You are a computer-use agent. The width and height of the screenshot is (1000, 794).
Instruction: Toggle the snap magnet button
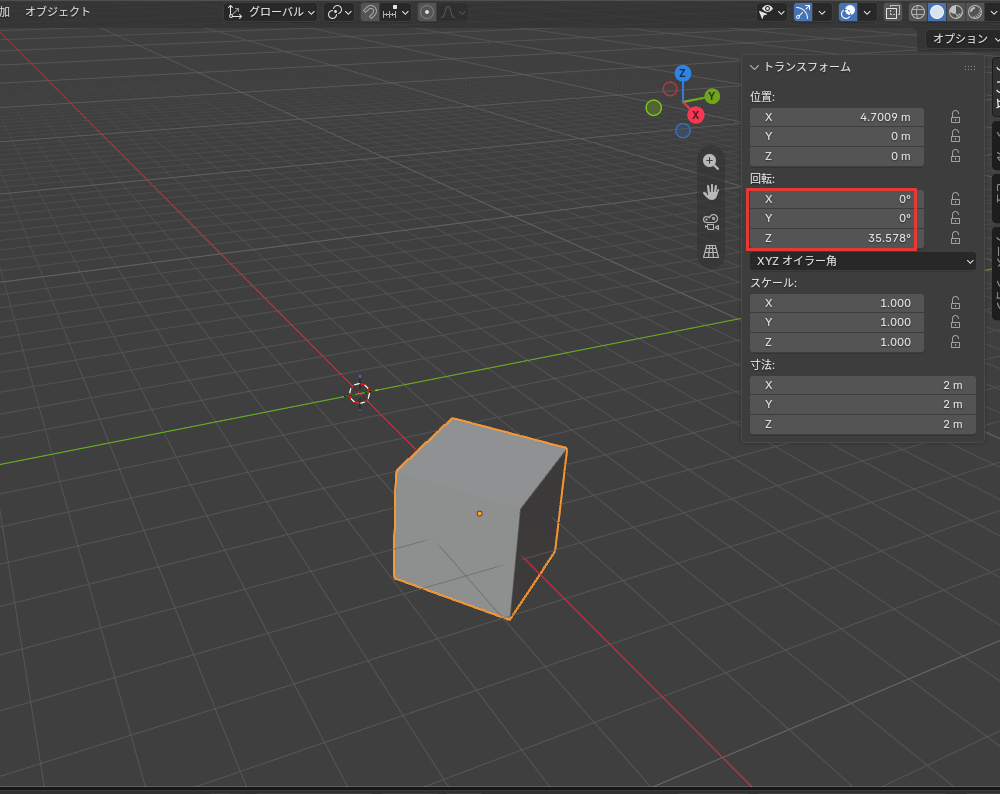point(370,12)
